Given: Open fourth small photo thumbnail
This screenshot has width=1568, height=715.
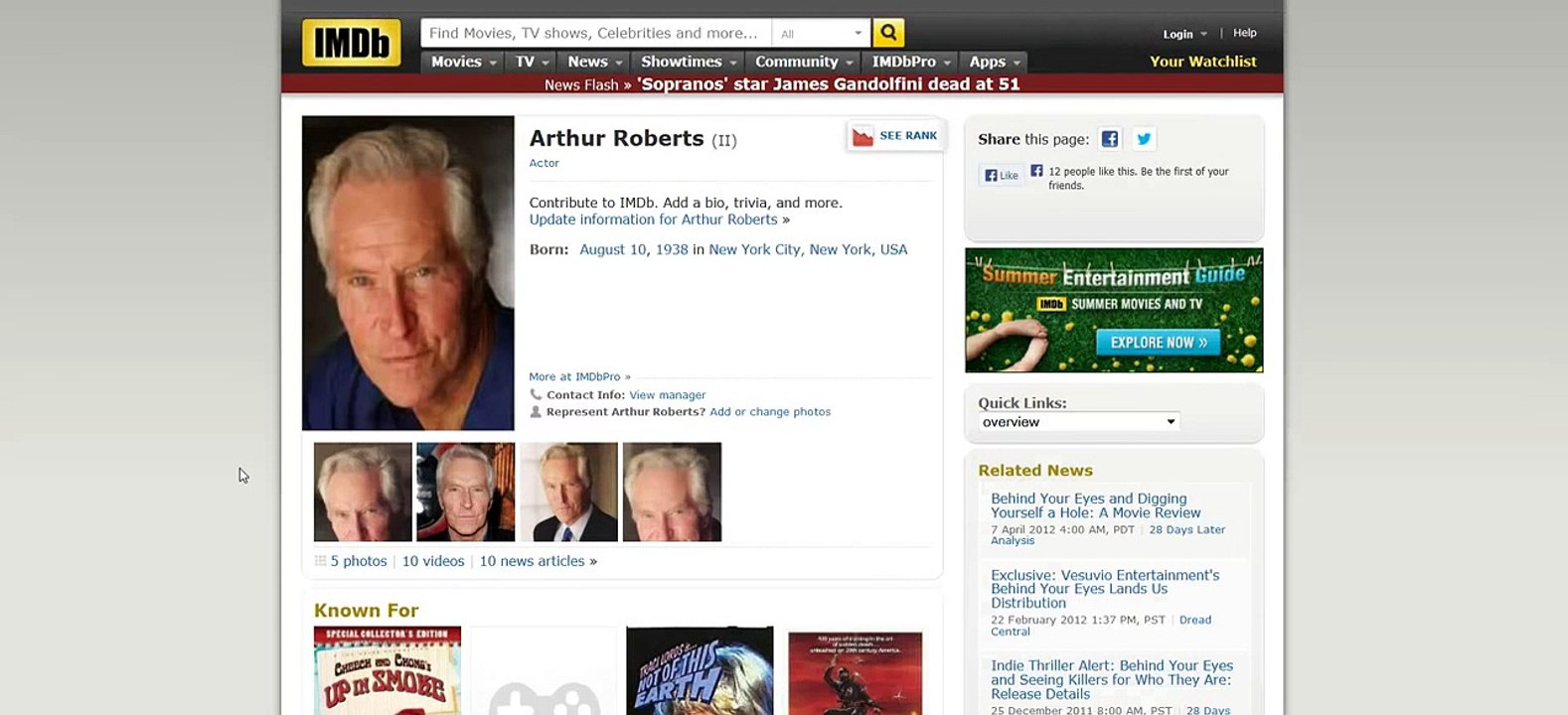Looking at the screenshot, I should (672, 492).
